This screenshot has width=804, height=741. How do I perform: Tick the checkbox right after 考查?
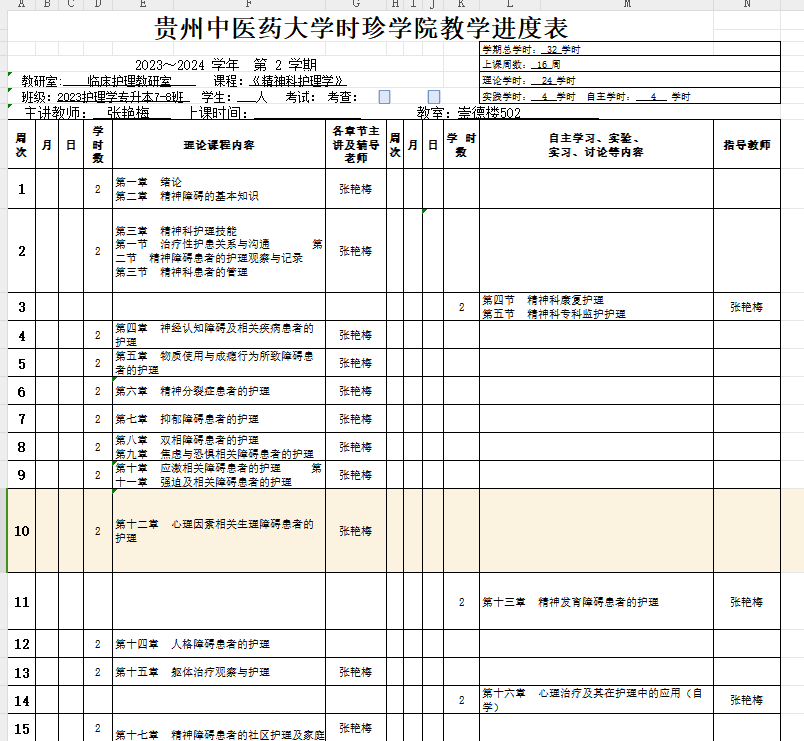pos(385,97)
